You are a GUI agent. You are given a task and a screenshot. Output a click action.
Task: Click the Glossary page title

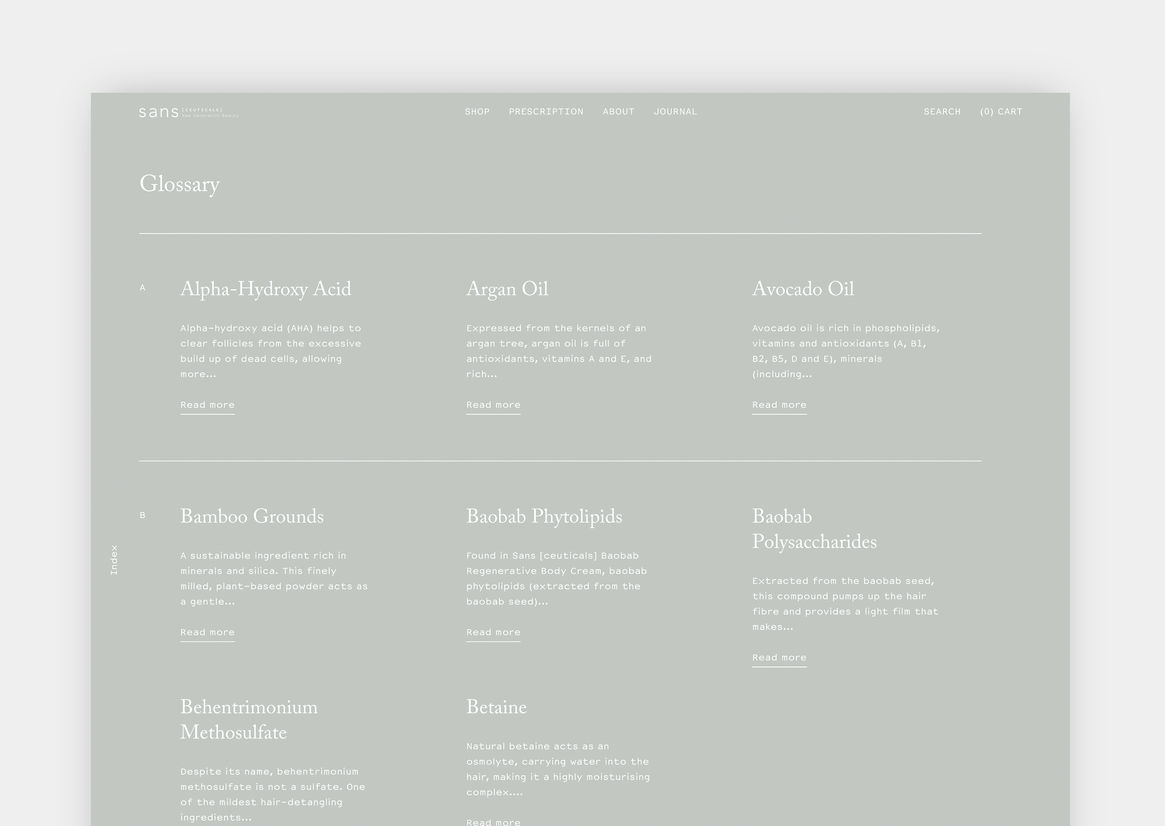point(179,185)
